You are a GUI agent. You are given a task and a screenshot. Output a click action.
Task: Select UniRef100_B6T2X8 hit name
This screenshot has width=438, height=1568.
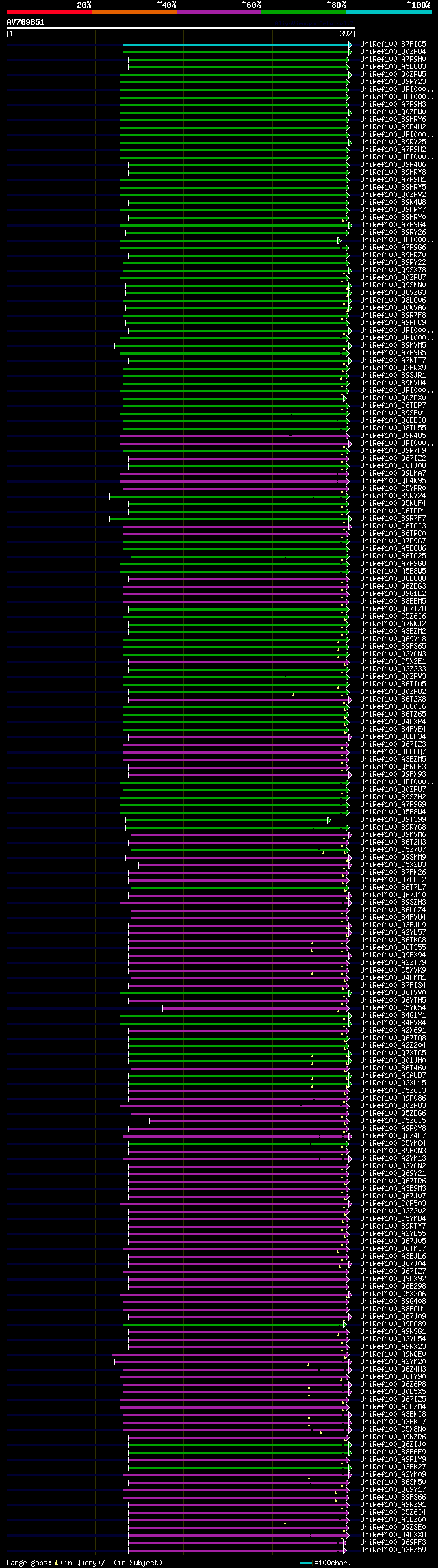click(393, 699)
